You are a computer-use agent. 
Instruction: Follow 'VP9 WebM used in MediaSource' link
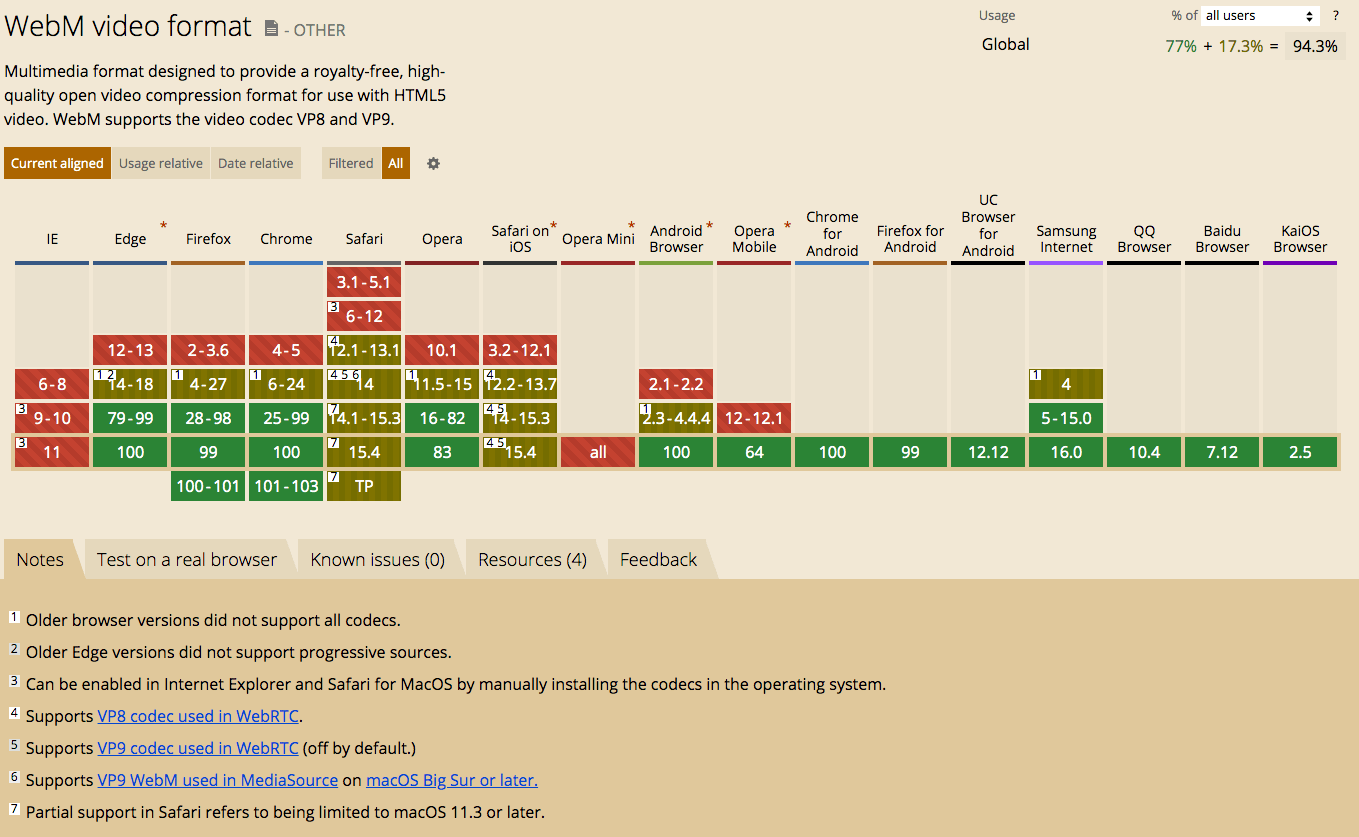tap(218, 780)
